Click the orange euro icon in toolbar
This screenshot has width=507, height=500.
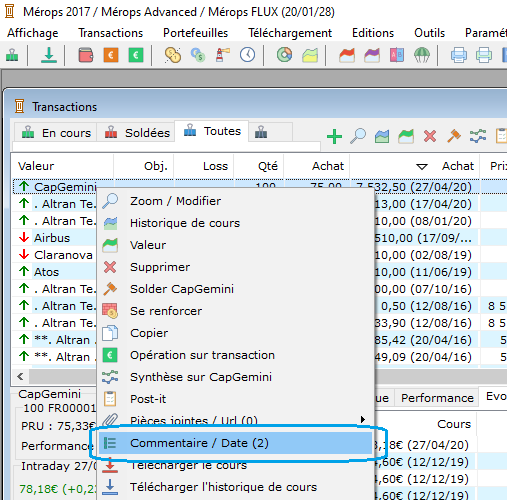tap(111, 55)
